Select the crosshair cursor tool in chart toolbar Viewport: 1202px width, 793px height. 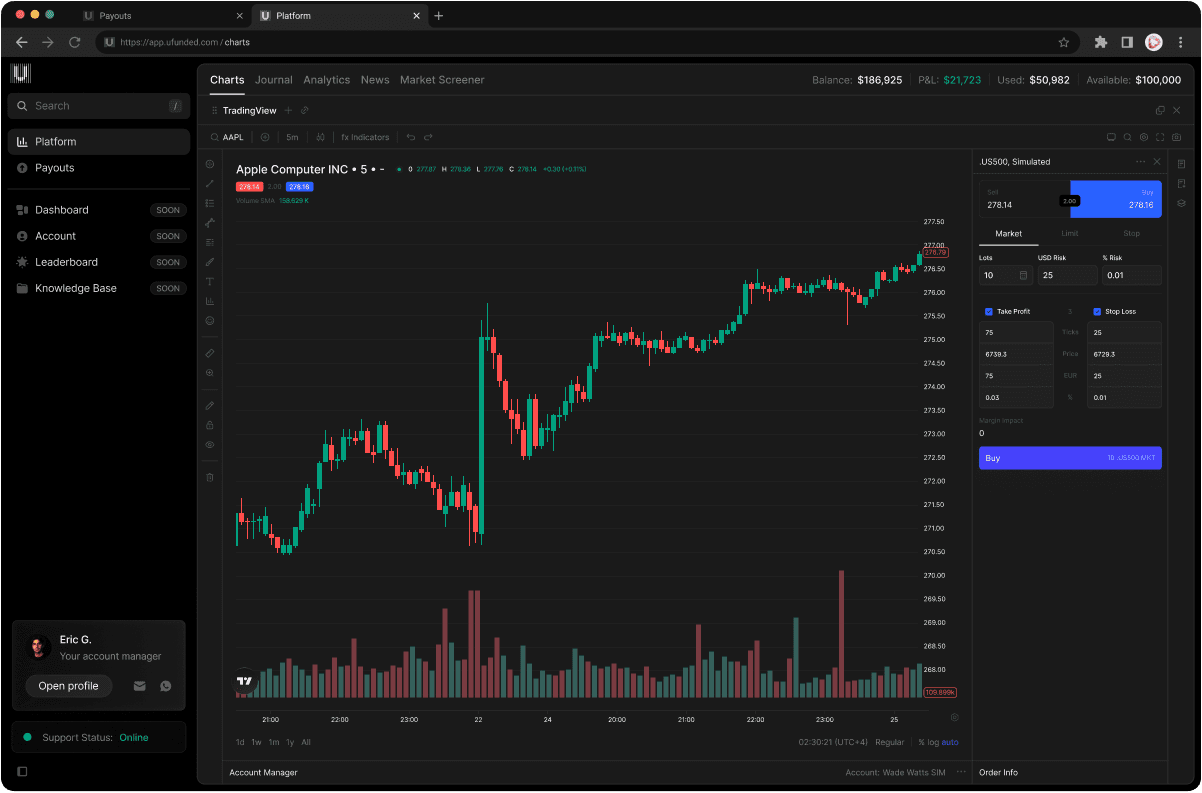coord(210,164)
